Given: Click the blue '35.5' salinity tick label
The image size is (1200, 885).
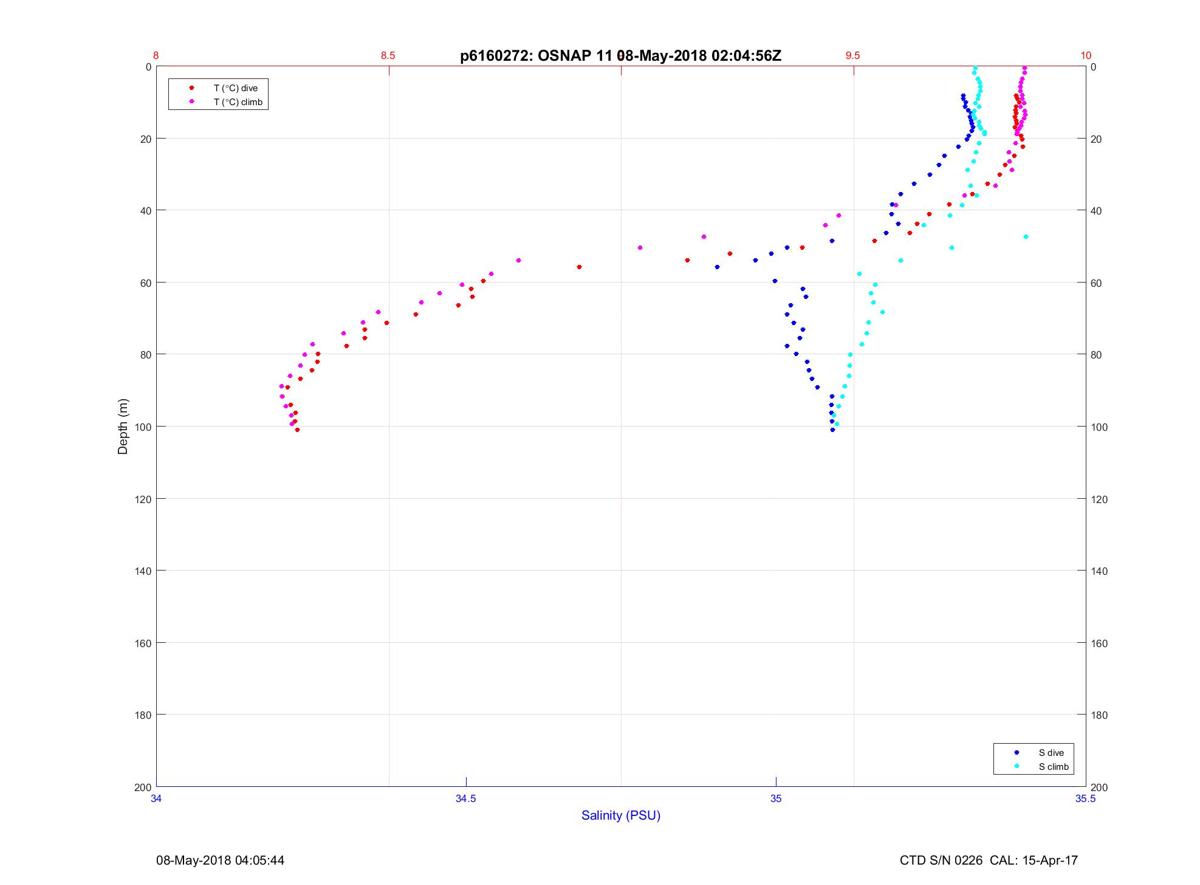Looking at the screenshot, I should click(1085, 798).
